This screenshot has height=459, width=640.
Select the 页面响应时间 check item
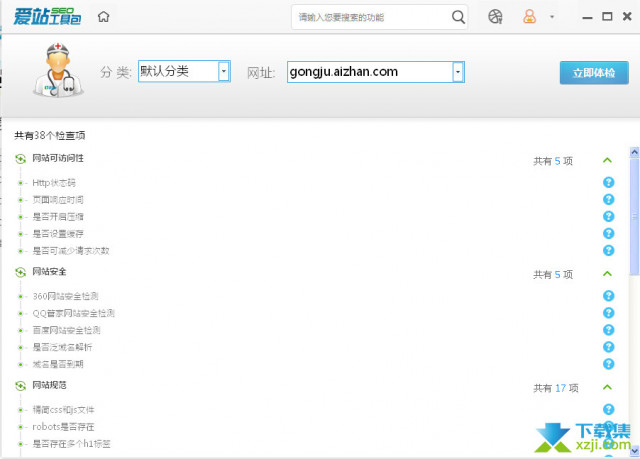58,200
